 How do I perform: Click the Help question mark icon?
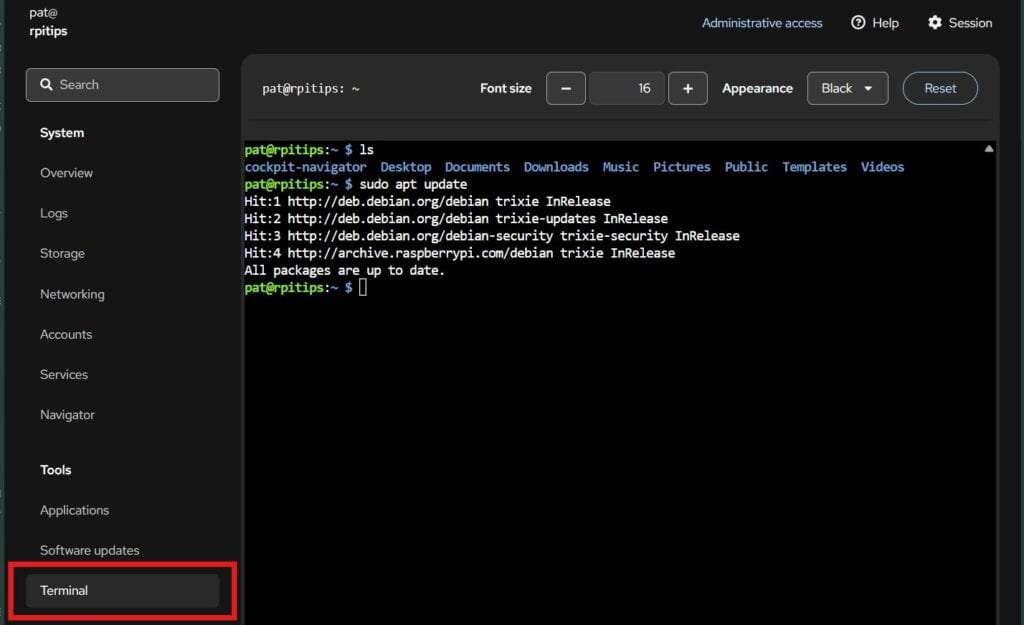tap(858, 23)
